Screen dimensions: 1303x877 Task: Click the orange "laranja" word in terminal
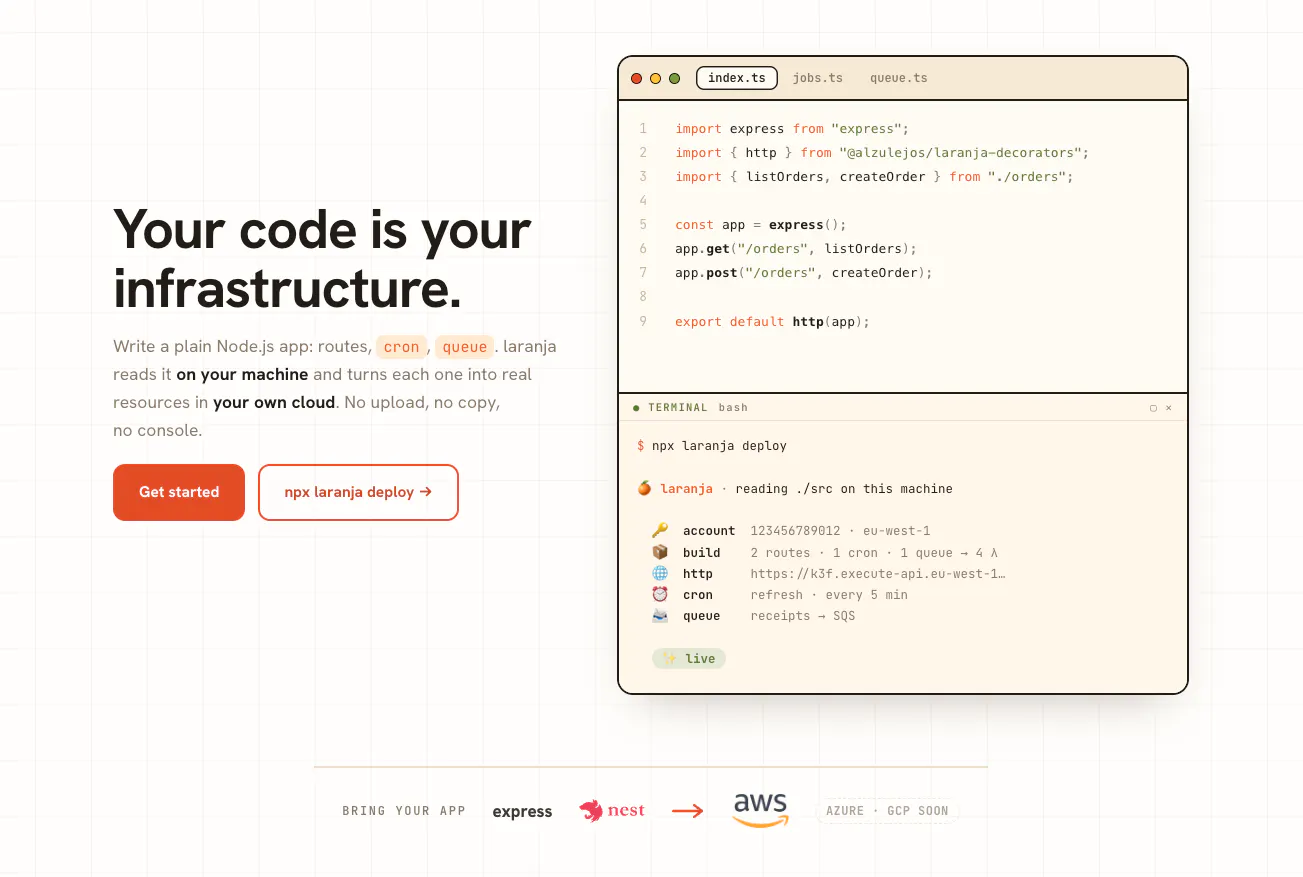[687, 489]
